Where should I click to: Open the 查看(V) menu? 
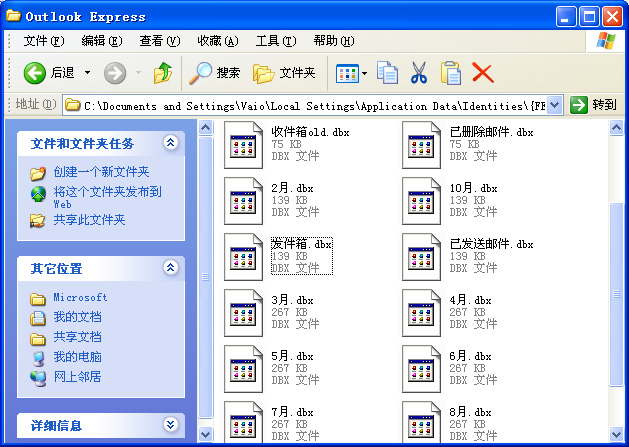tap(159, 41)
